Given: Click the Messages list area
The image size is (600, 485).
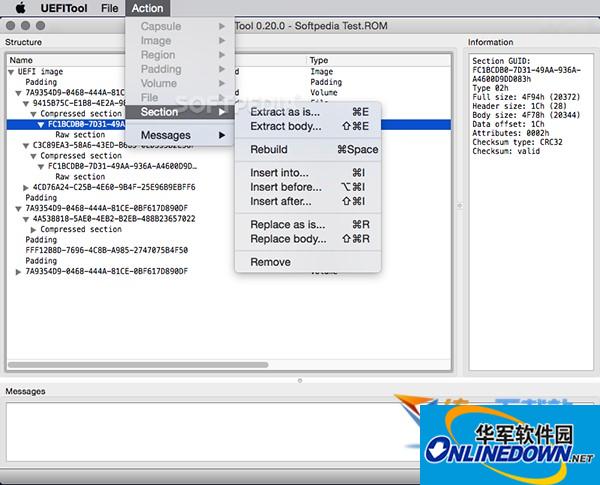Looking at the screenshot, I should pos(212,432).
